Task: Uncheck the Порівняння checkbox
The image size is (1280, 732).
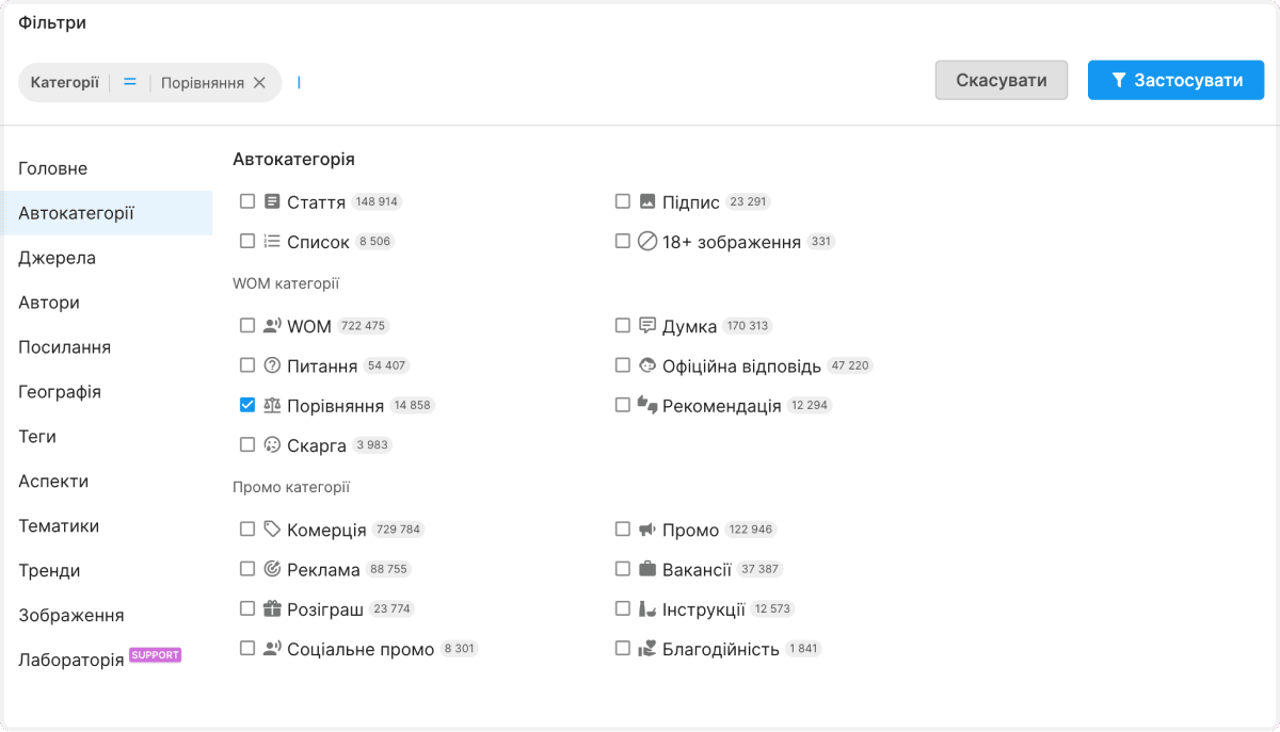Action: pyautogui.click(x=248, y=406)
